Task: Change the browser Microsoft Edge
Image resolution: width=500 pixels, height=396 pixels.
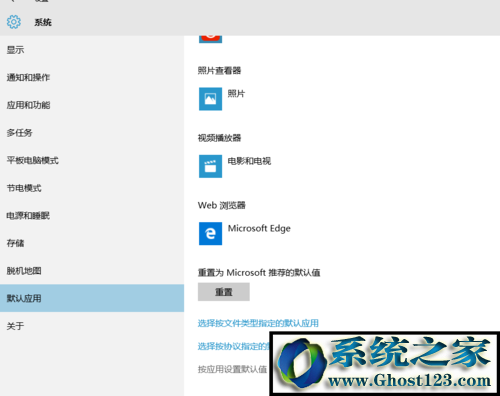Action: (x=259, y=228)
